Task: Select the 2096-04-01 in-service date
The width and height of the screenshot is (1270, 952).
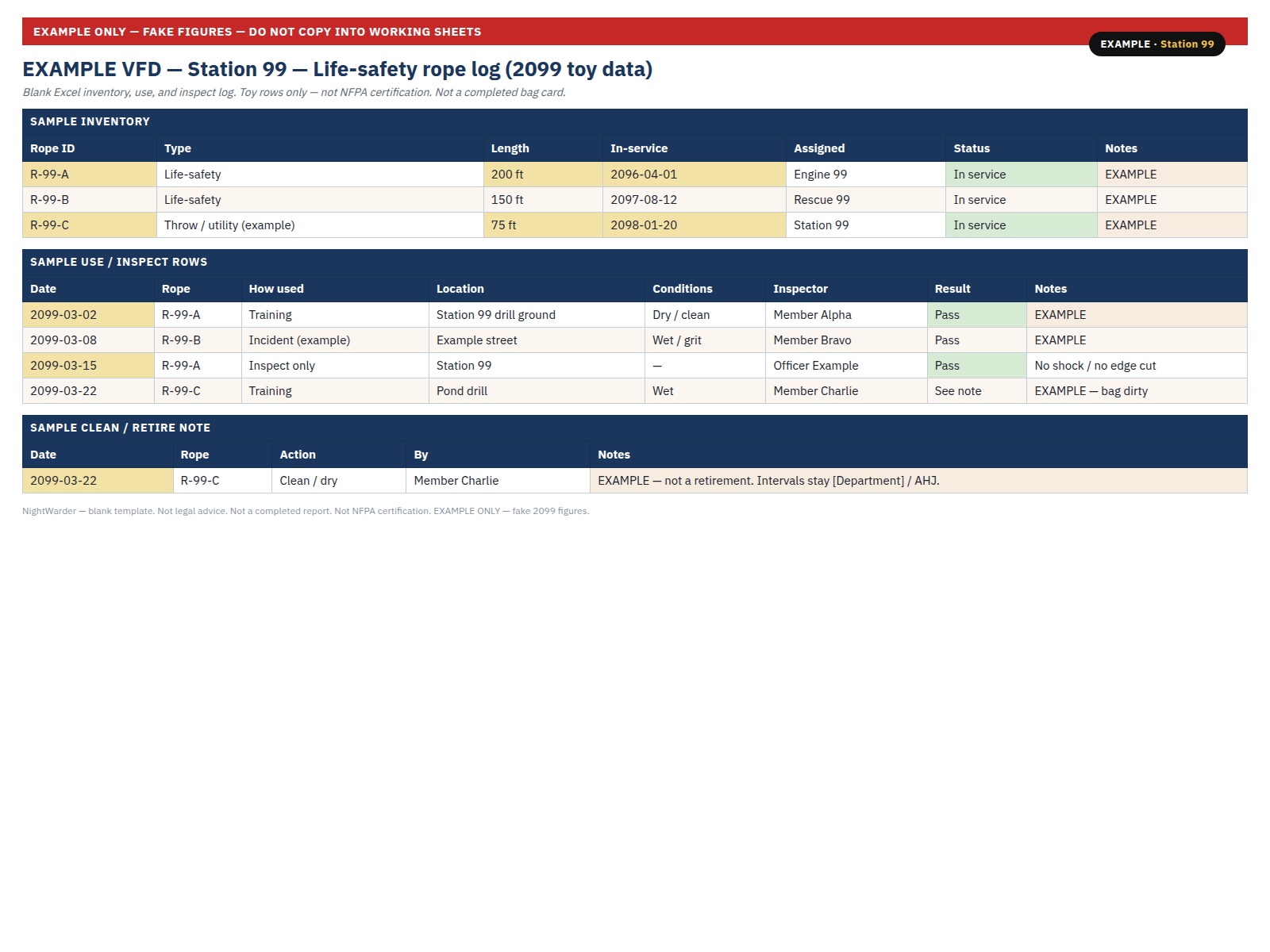Action: [695, 175]
